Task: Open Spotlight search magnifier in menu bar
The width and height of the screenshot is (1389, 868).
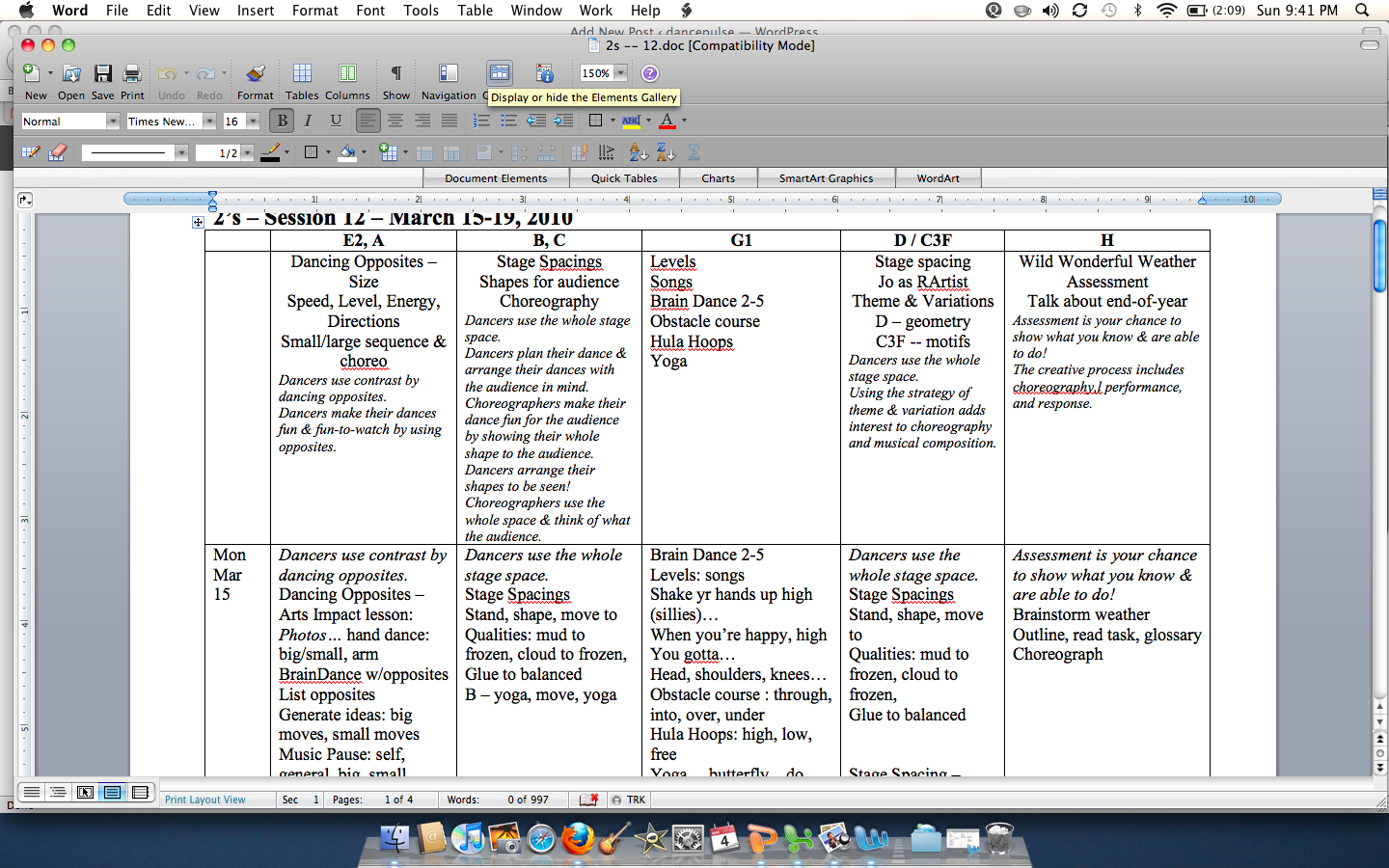Action: pos(1362,10)
